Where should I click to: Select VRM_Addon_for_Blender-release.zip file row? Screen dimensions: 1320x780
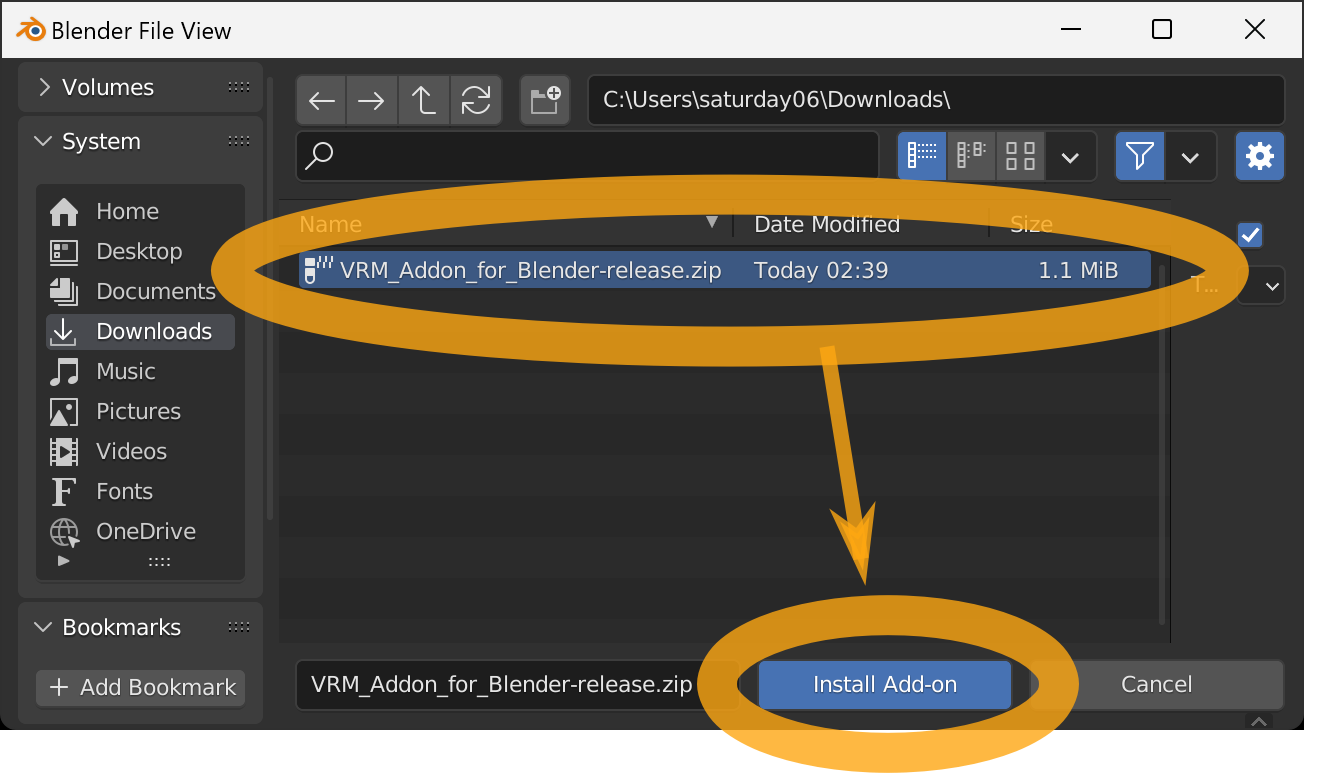(724, 270)
